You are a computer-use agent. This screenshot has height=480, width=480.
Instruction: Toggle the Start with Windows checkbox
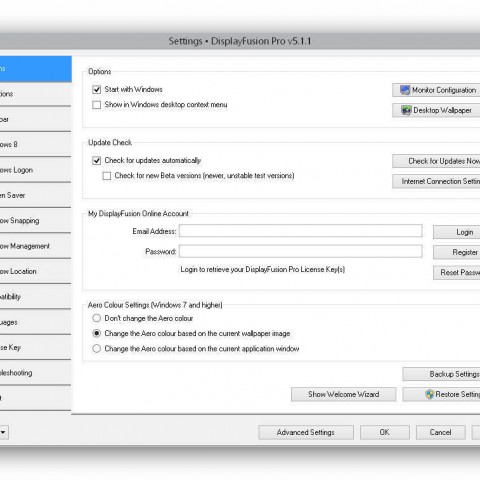click(97, 90)
